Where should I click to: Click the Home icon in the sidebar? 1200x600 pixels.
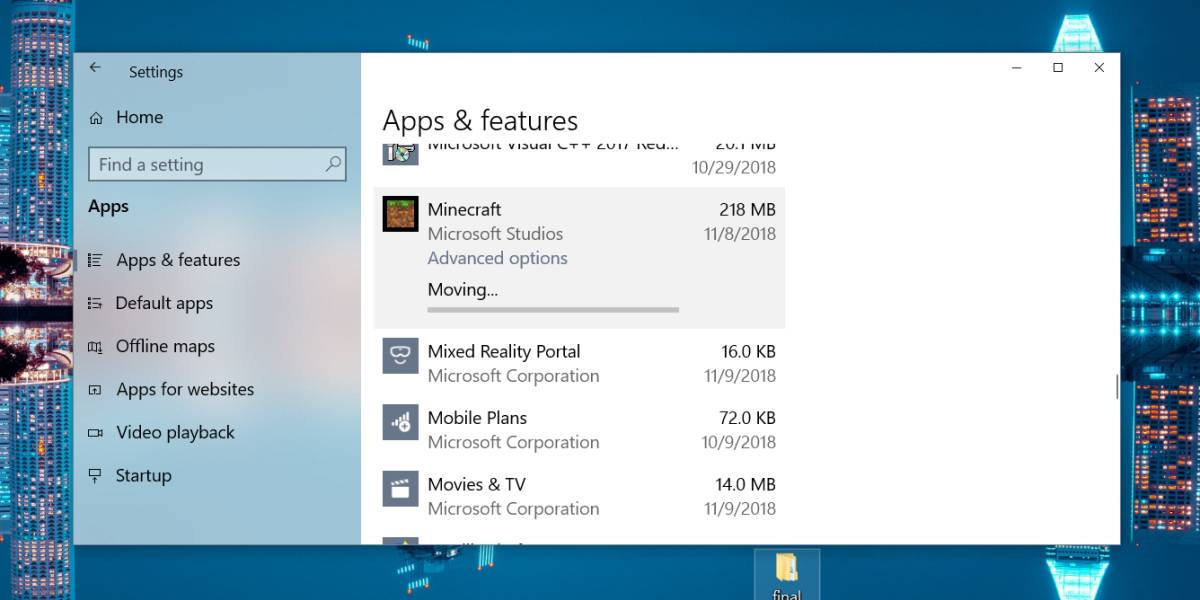coord(96,117)
